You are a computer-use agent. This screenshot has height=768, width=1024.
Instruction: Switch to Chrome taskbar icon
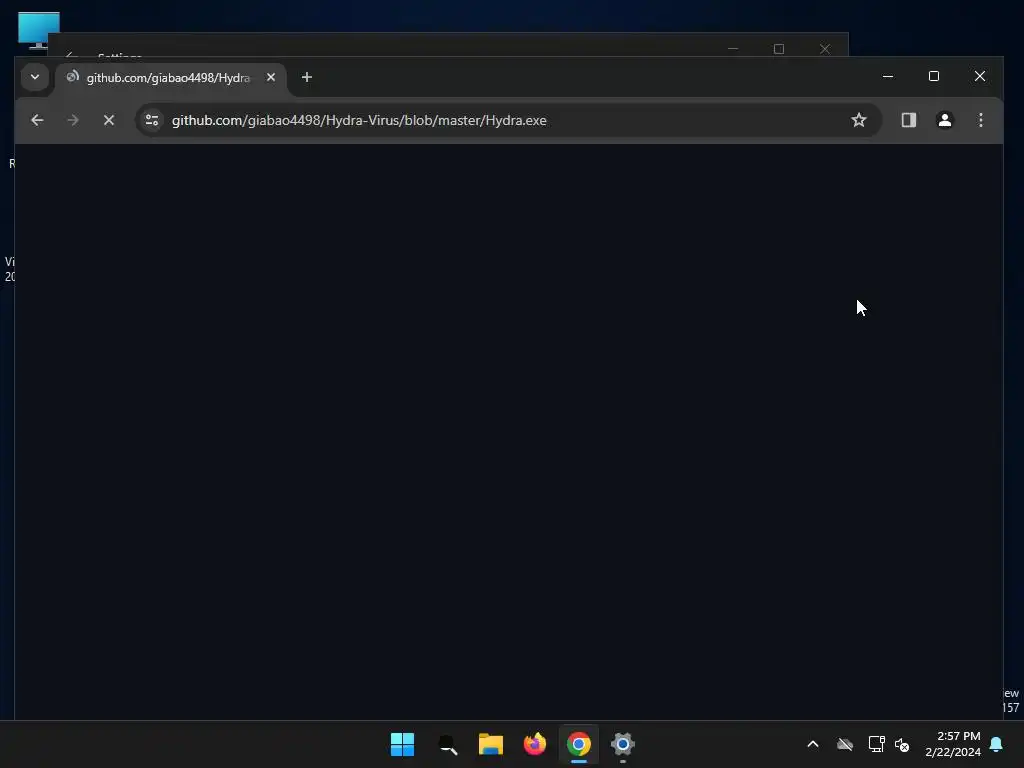579,744
